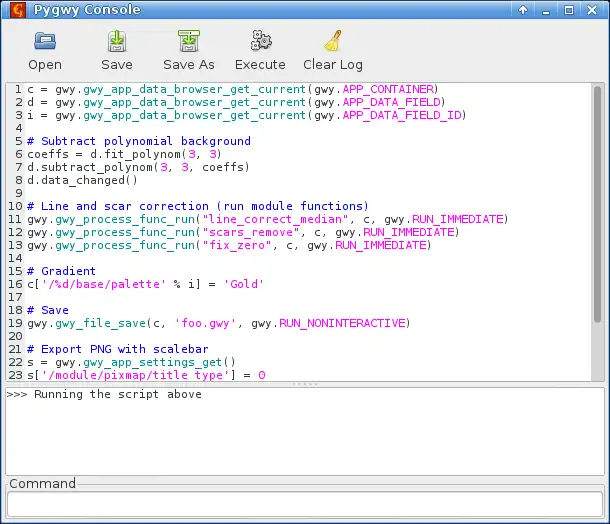Save the script using Save icon
610x524 pixels.
point(117,41)
